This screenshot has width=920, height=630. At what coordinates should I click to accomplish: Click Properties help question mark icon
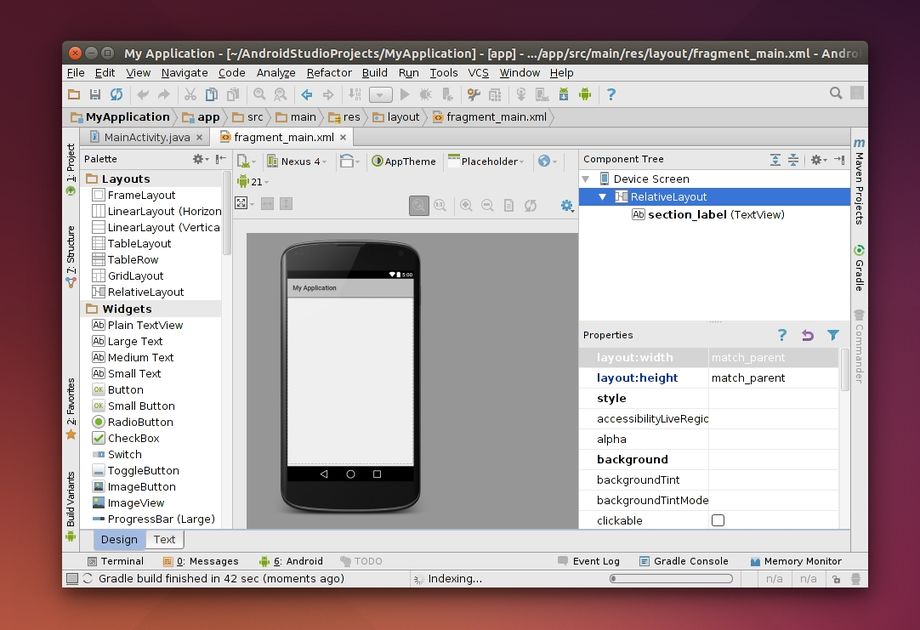pyautogui.click(x=782, y=335)
